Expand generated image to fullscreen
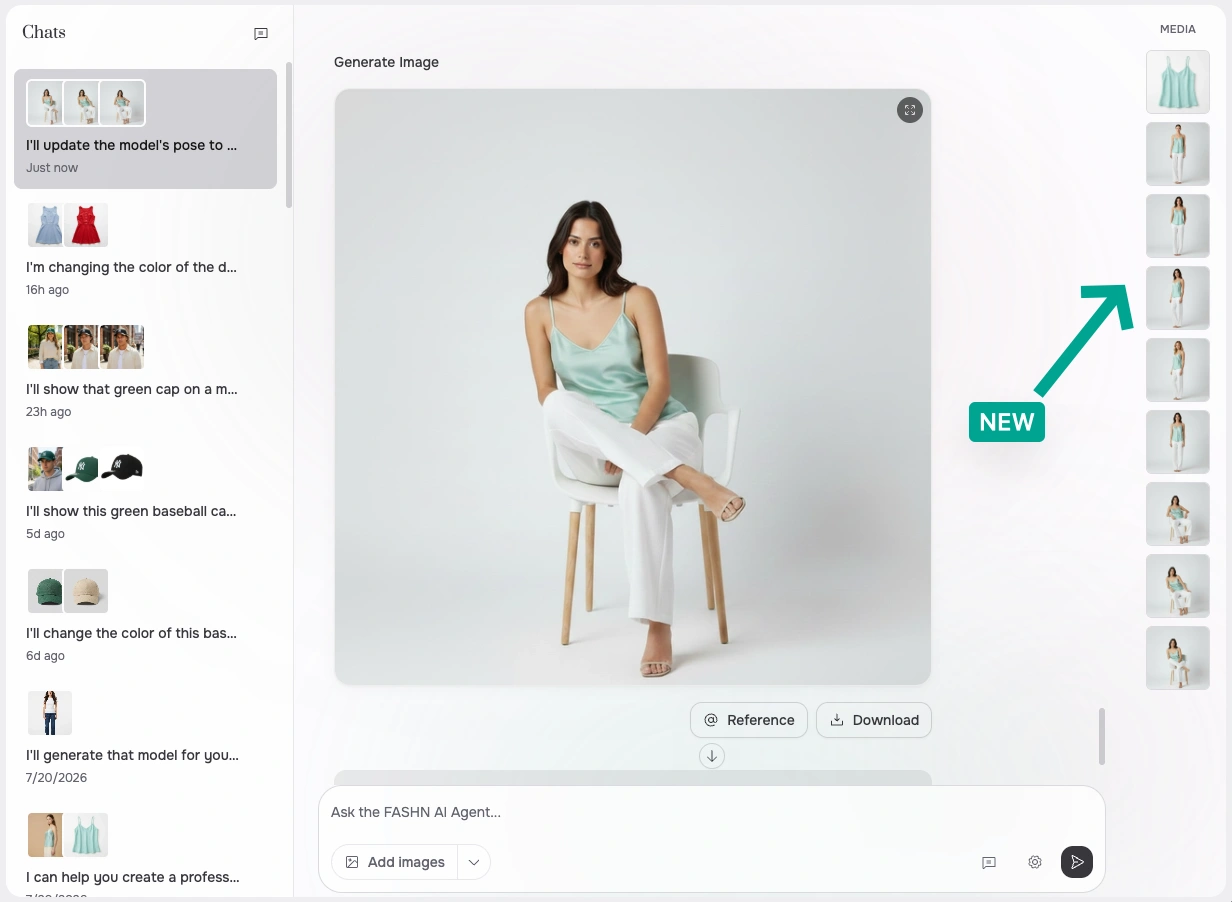 [x=909, y=110]
